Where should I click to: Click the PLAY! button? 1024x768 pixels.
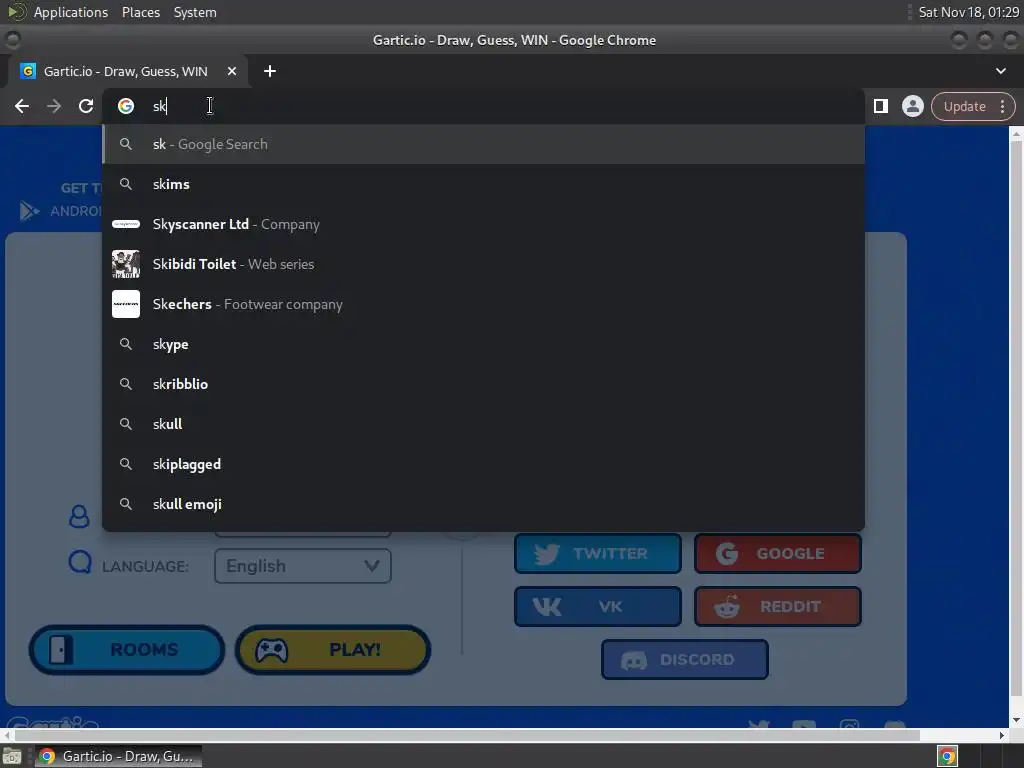333,650
